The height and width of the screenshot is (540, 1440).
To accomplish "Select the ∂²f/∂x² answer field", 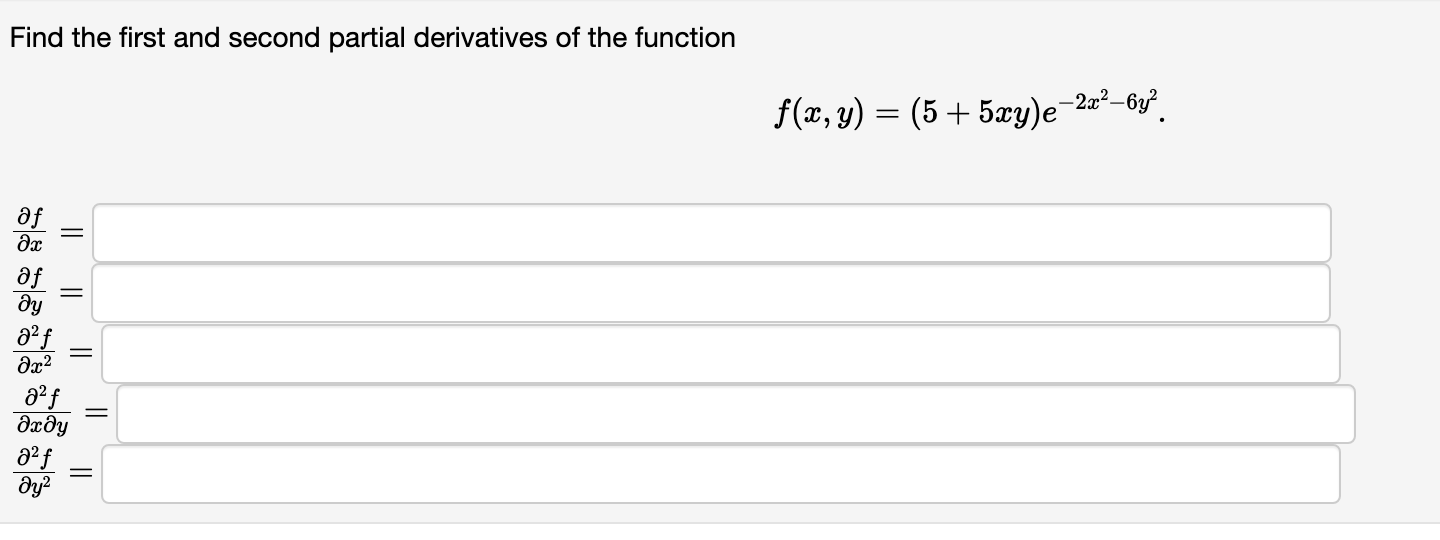I will coord(720,354).
